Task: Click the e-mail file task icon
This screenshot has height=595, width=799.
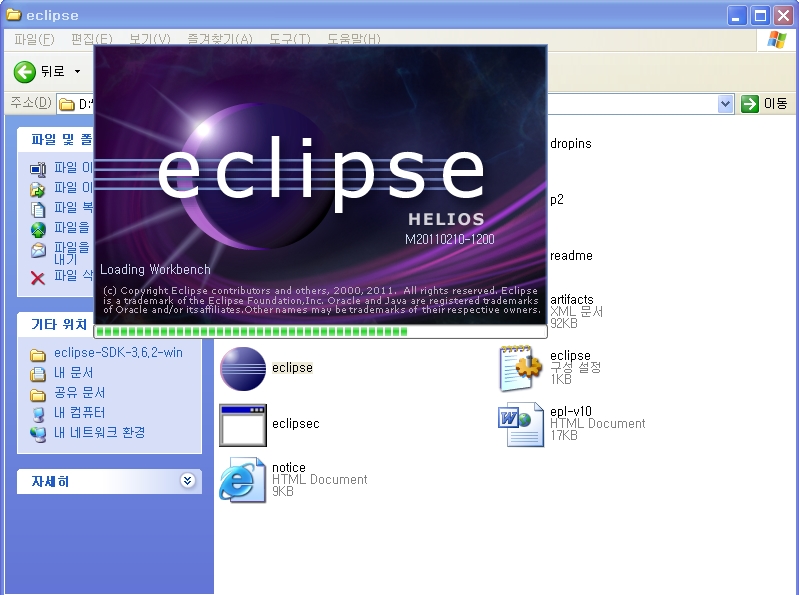Action: click(38, 251)
